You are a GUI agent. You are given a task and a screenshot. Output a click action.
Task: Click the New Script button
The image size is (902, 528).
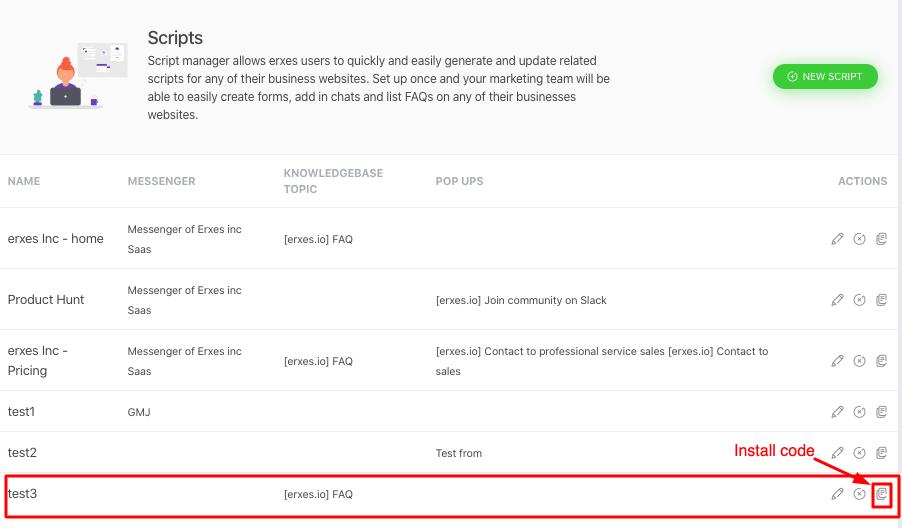coord(825,77)
